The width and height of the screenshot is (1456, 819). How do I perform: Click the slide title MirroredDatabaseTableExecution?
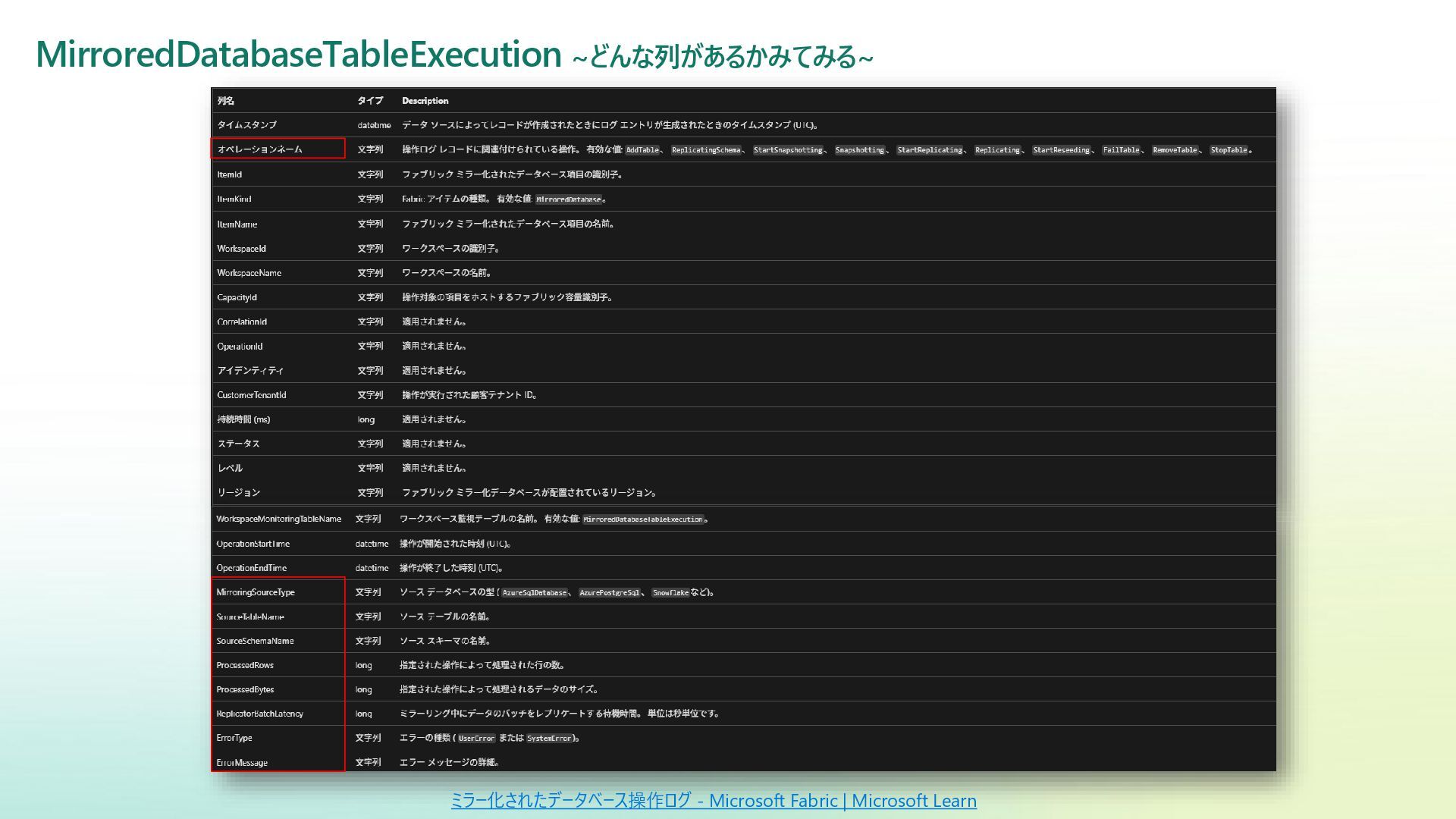298,55
